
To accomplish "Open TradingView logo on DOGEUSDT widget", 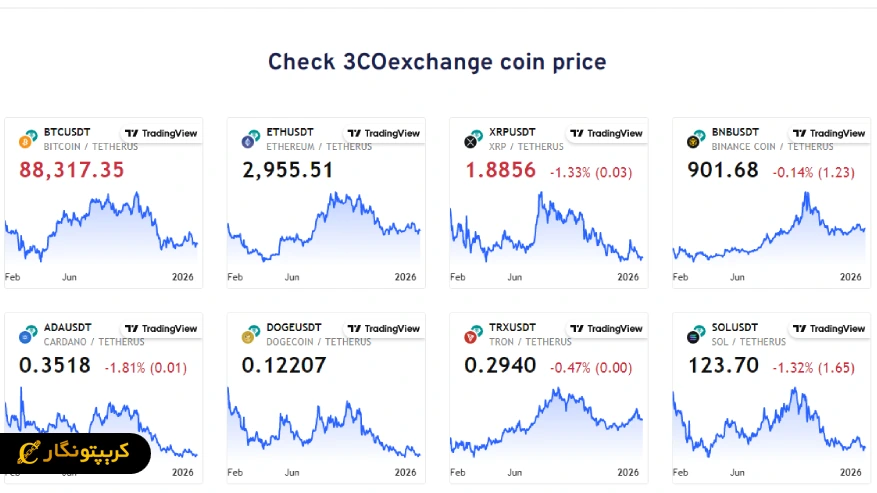I will point(384,328).
